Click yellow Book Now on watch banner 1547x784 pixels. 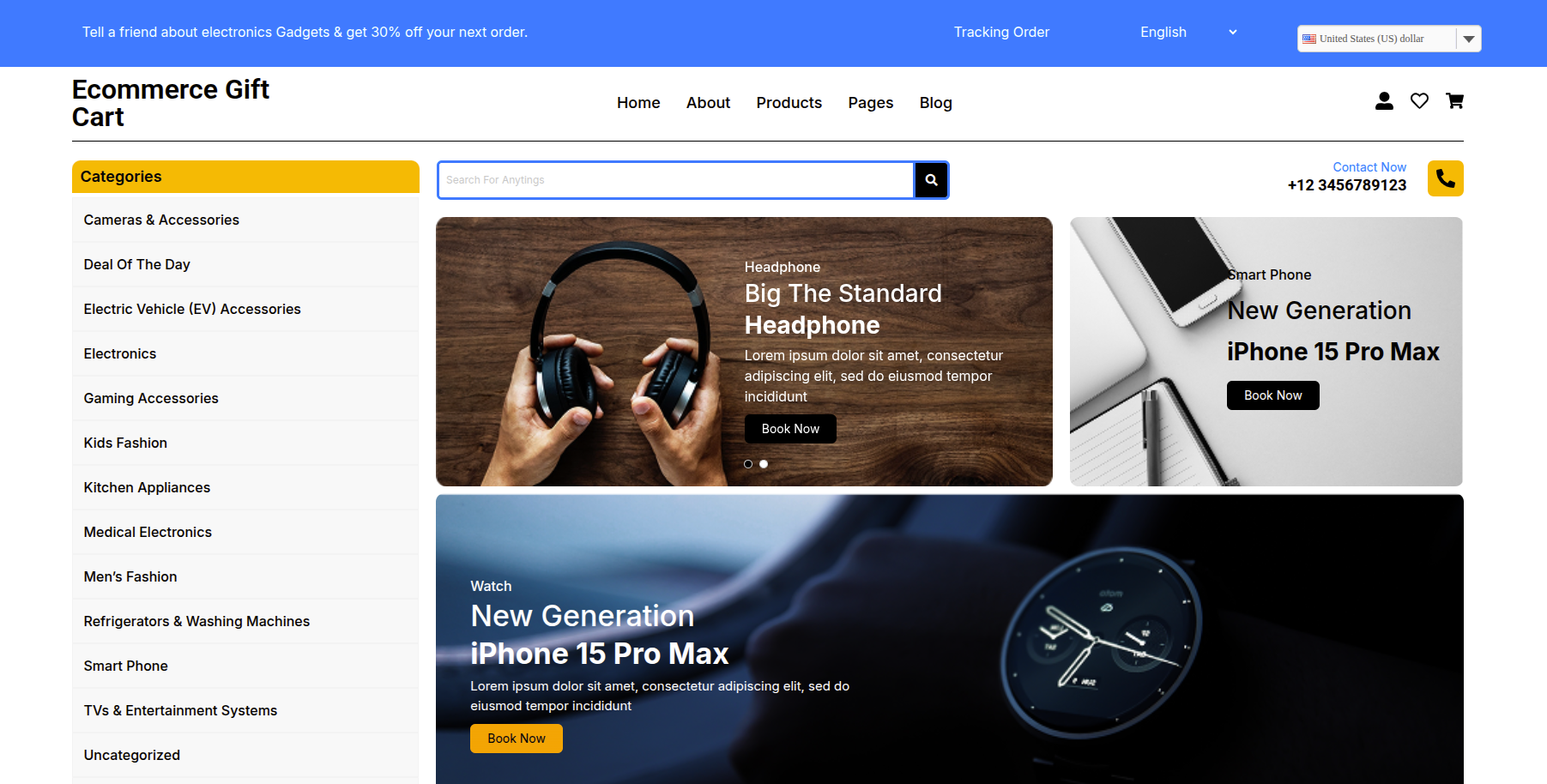pos(516,739)
